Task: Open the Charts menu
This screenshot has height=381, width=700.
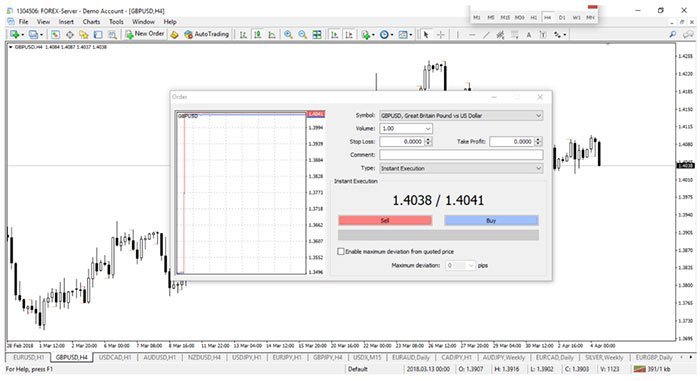Action: (x=91, y=21)
